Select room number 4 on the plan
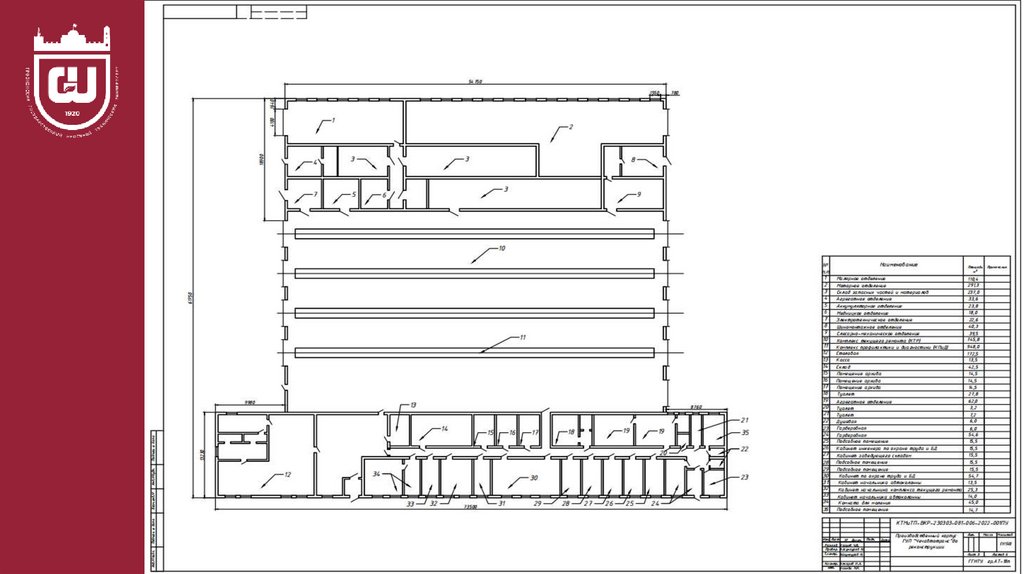Image resolution: width=1024 pixels, height=574 pixels. tap(315, 162)
